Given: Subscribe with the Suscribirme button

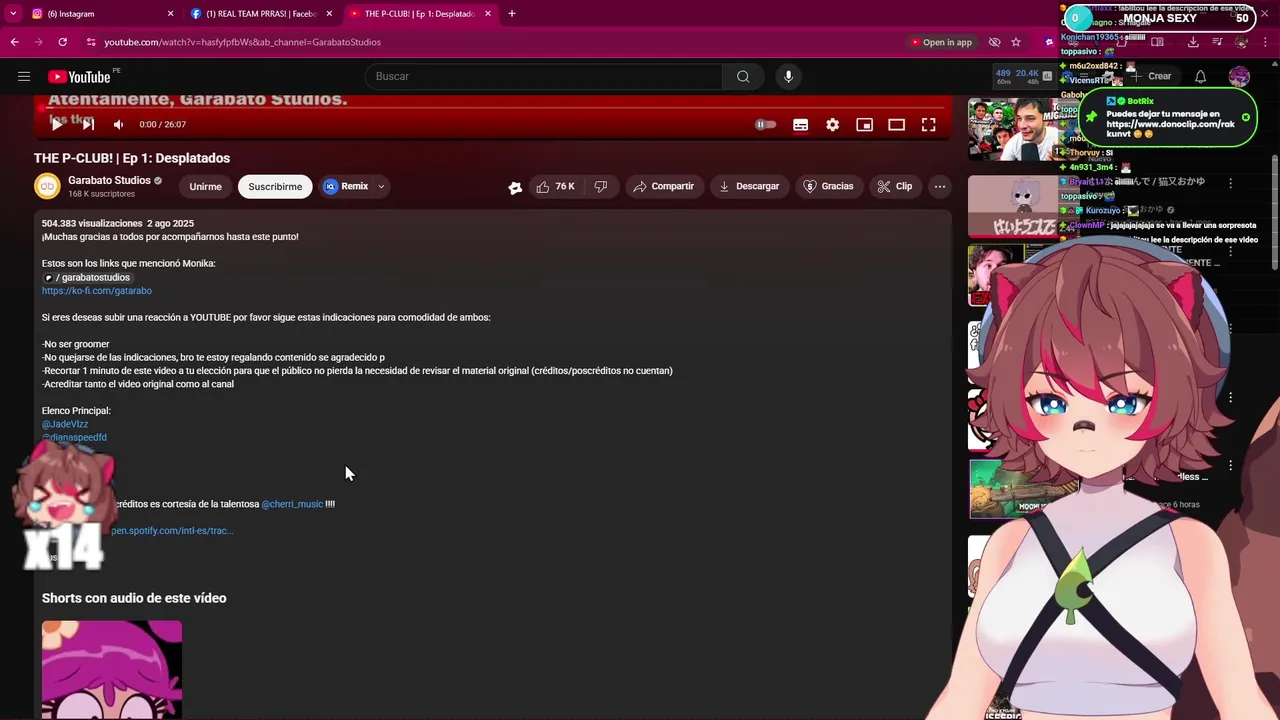Looking at the screenshot, I should (x=275, y=186).
